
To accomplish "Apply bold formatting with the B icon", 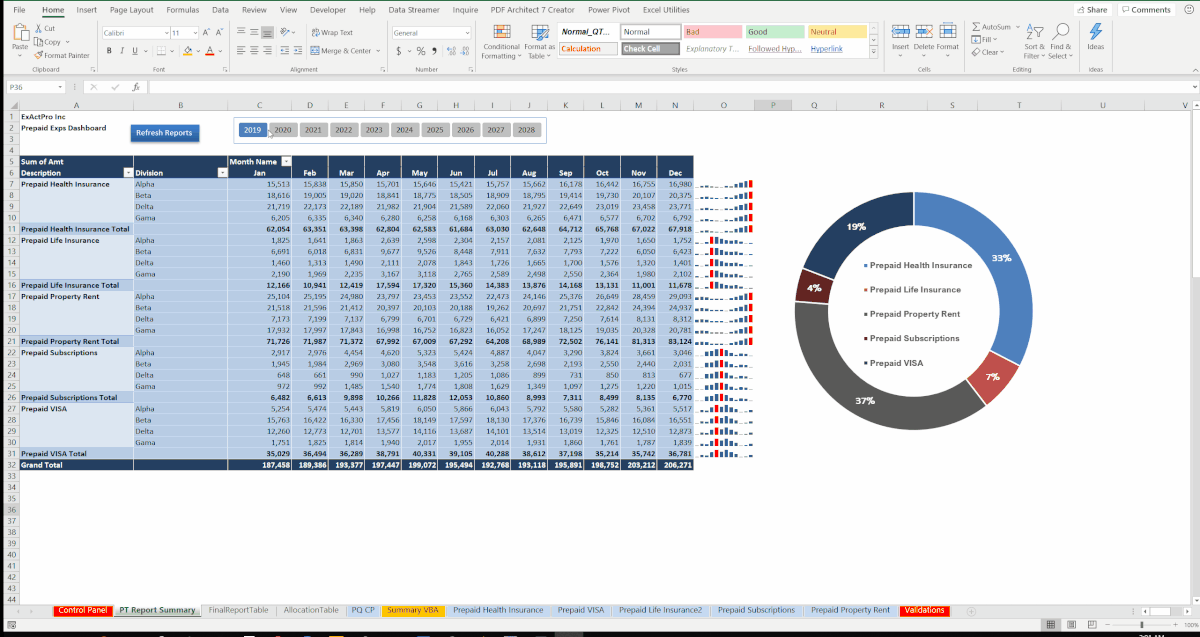I will 108,50.
